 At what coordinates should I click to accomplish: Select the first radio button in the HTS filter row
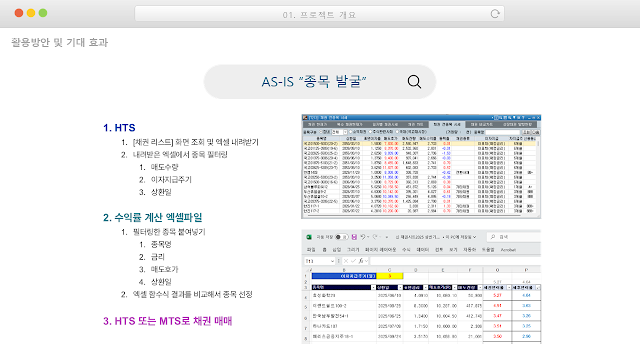(x=320, y=132)
